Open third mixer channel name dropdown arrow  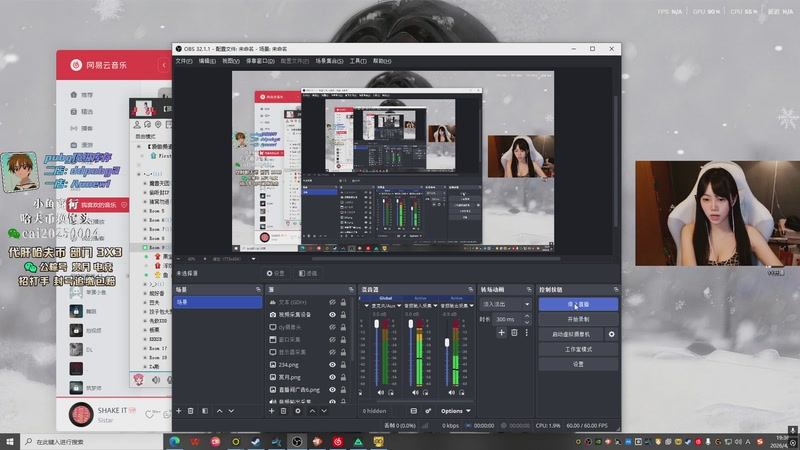pyautogui.click(x=471, y=306)
